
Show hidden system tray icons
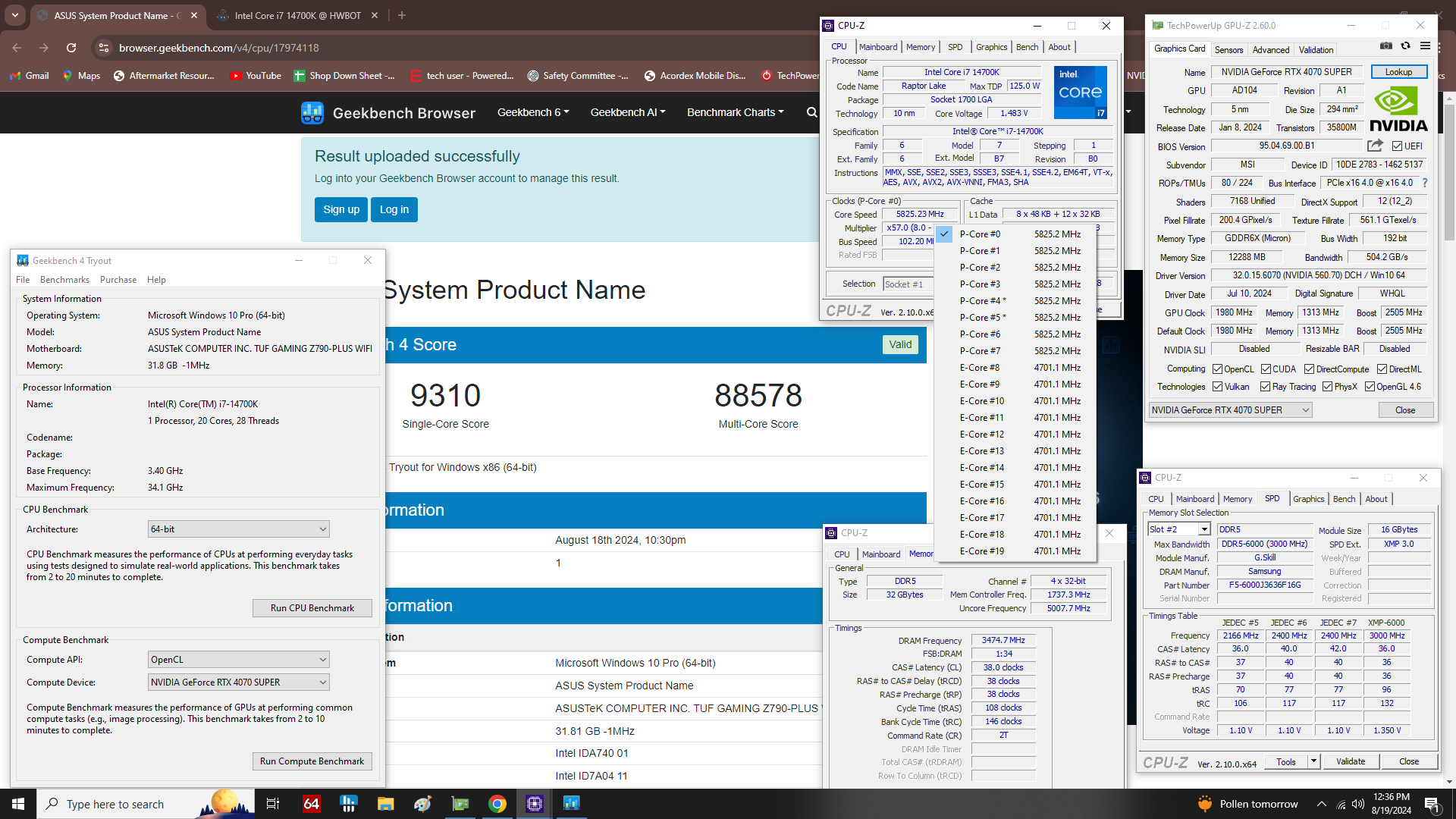pos(1322,804)
